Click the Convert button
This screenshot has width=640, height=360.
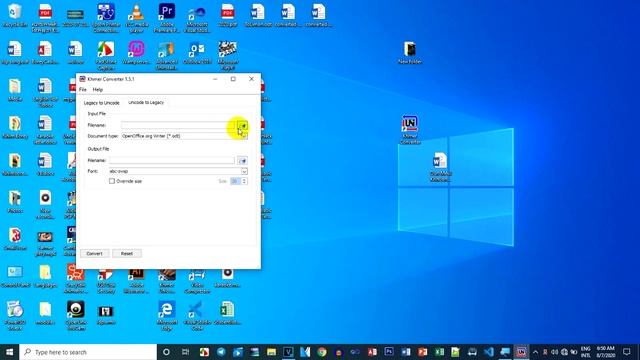pos(94,253)
